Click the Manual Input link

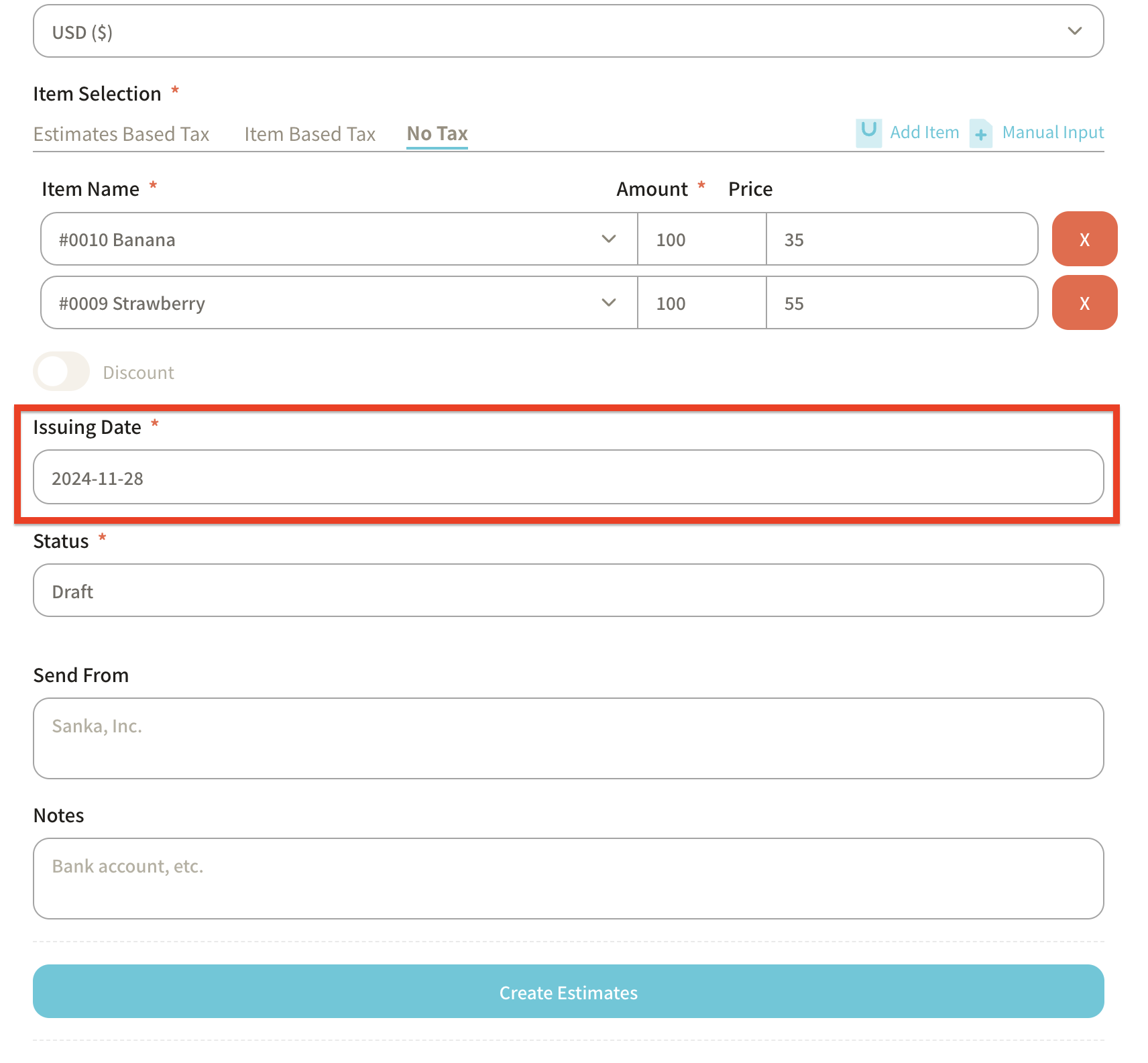coord(1053,133)
